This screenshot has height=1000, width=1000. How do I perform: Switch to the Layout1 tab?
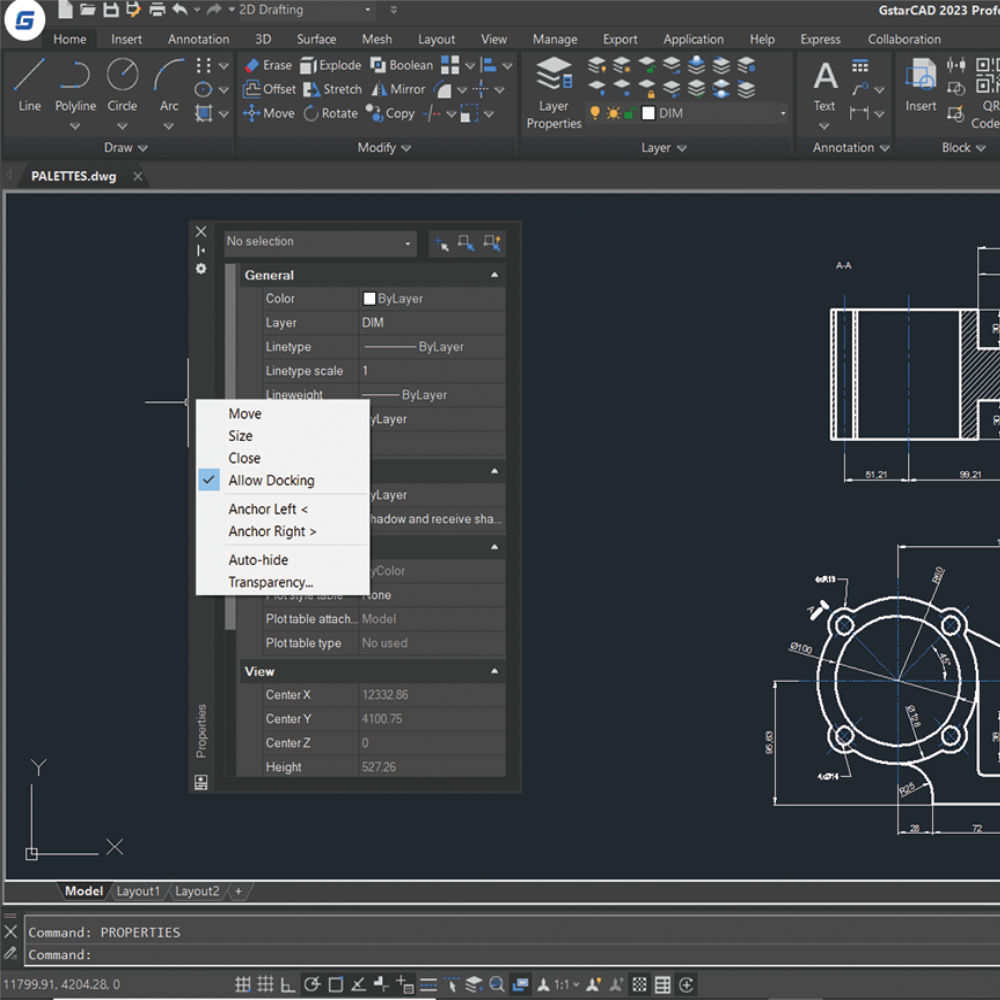point(138,891)
